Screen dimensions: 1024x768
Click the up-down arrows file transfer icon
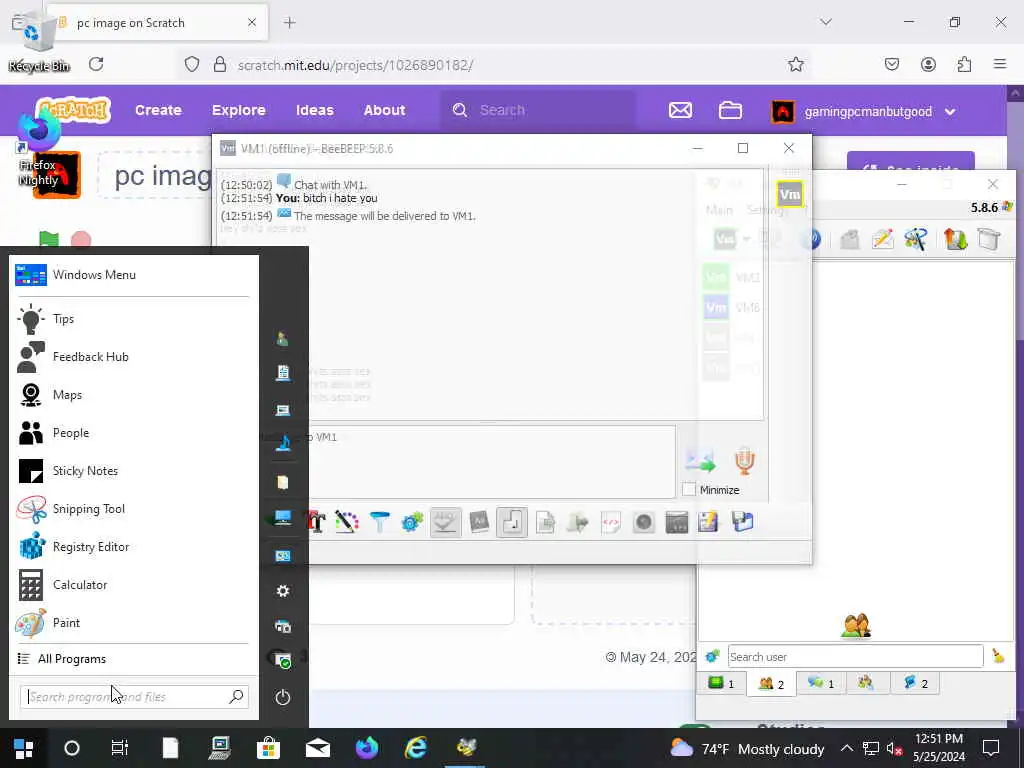(955, 239)
